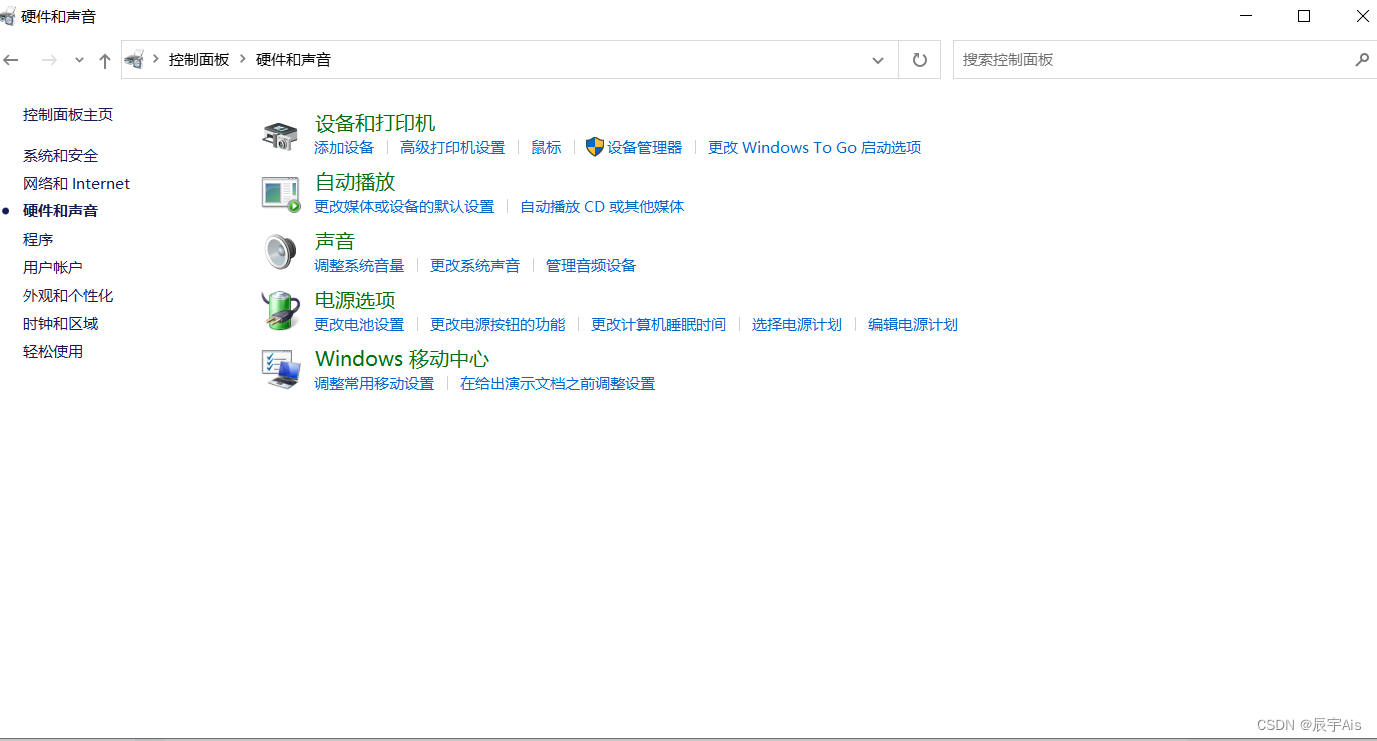Open the 设备和打印机 heading
The image size is (1377, 741).
click(375, 123)
